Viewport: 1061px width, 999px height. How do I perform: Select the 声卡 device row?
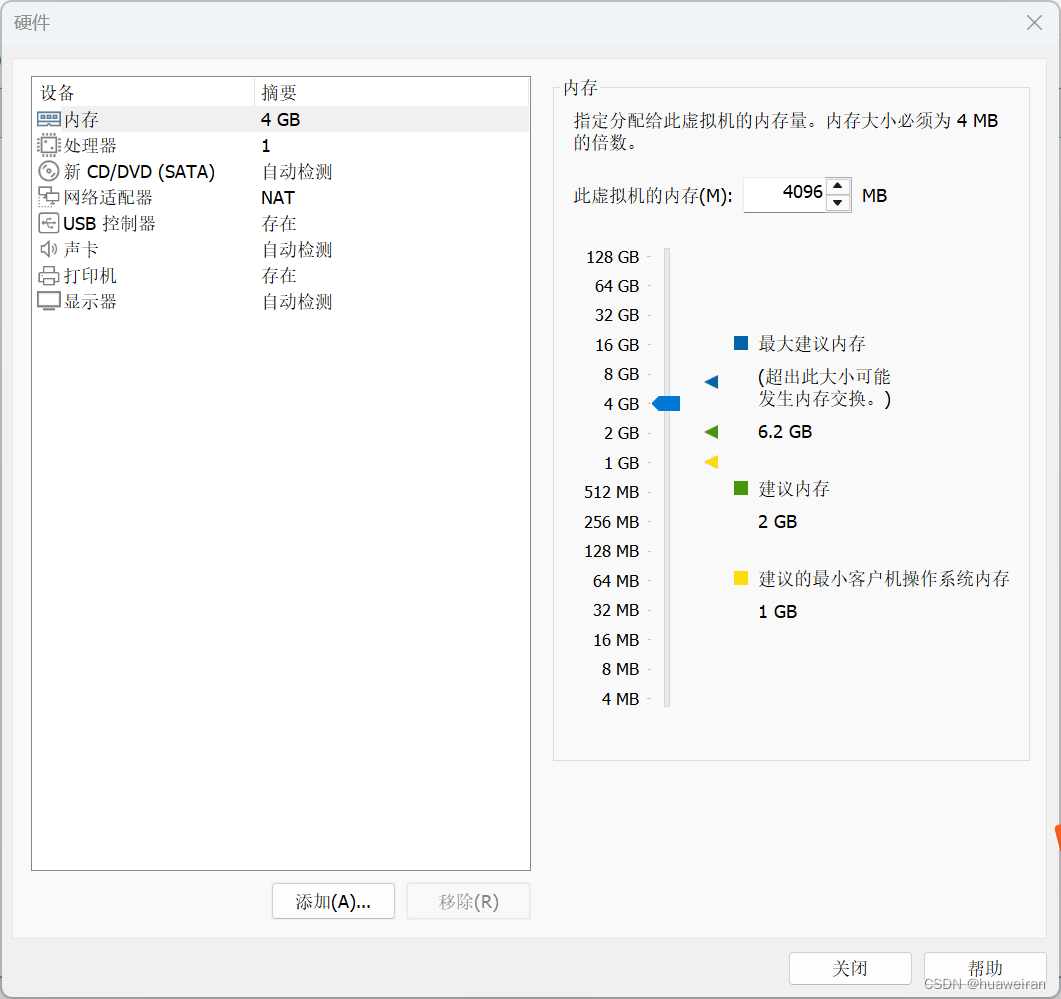[x=281, y=249]
